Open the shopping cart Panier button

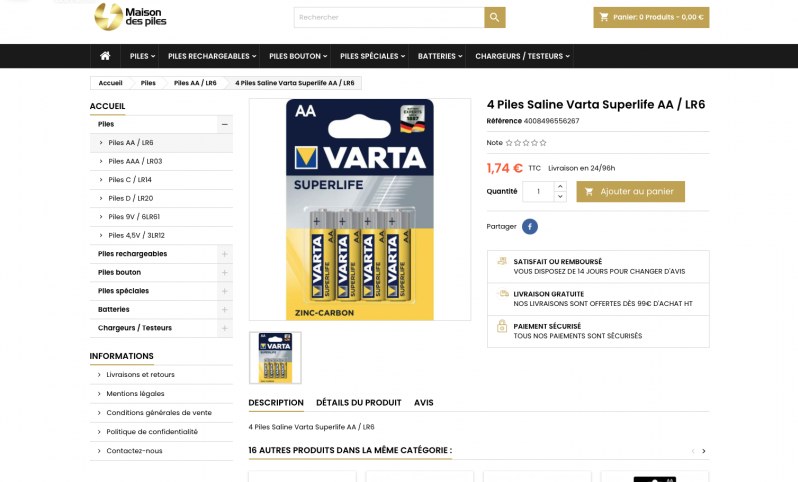click(651, 17)
